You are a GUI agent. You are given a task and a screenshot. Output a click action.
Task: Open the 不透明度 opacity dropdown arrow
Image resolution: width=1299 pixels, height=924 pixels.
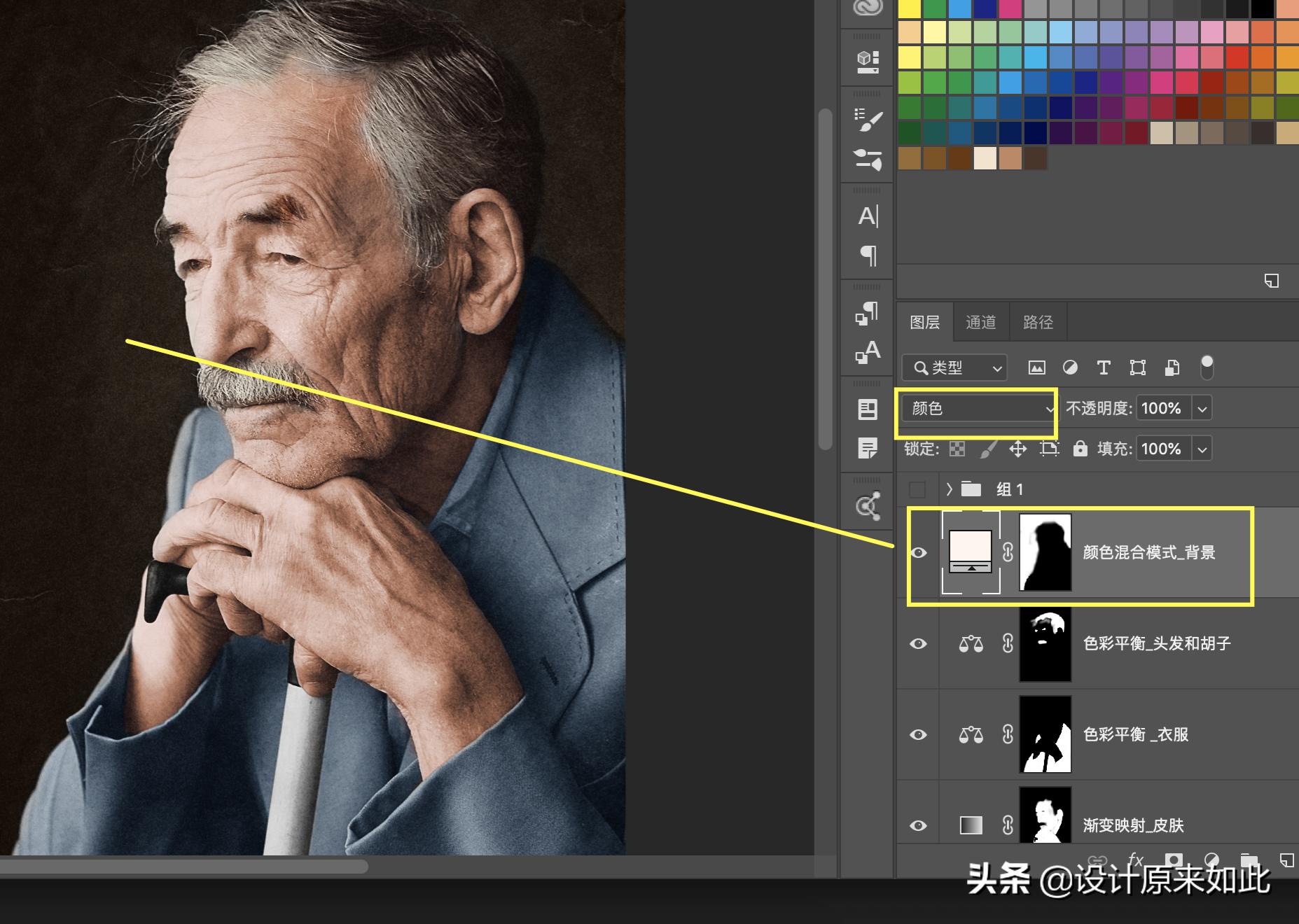1202,408
